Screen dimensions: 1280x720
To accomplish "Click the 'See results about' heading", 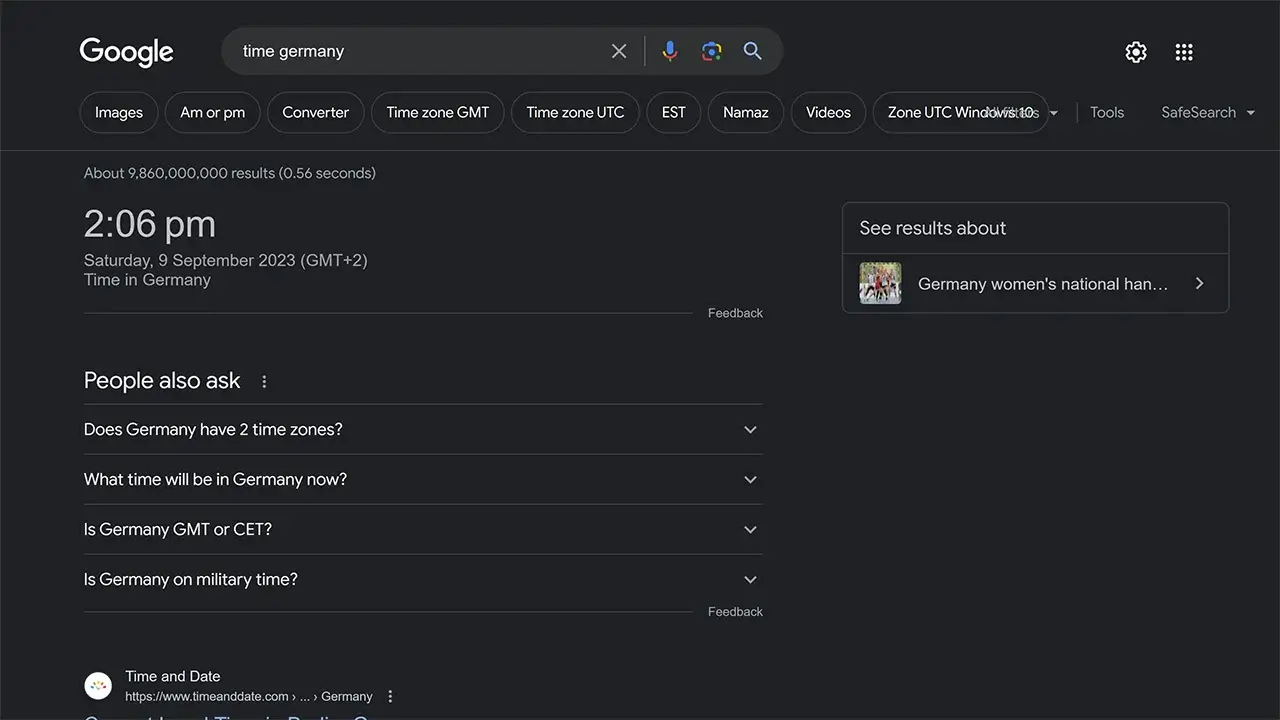I will 933,228.
